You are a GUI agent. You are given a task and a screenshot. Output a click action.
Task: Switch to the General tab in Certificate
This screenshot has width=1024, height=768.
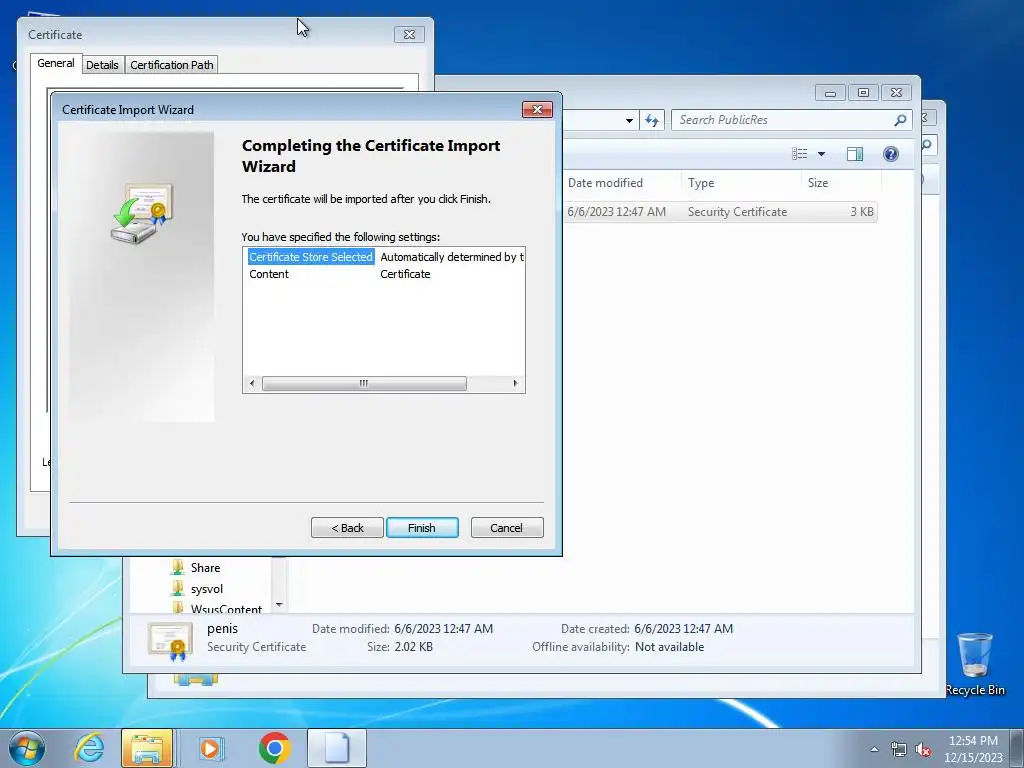(56, 63)
